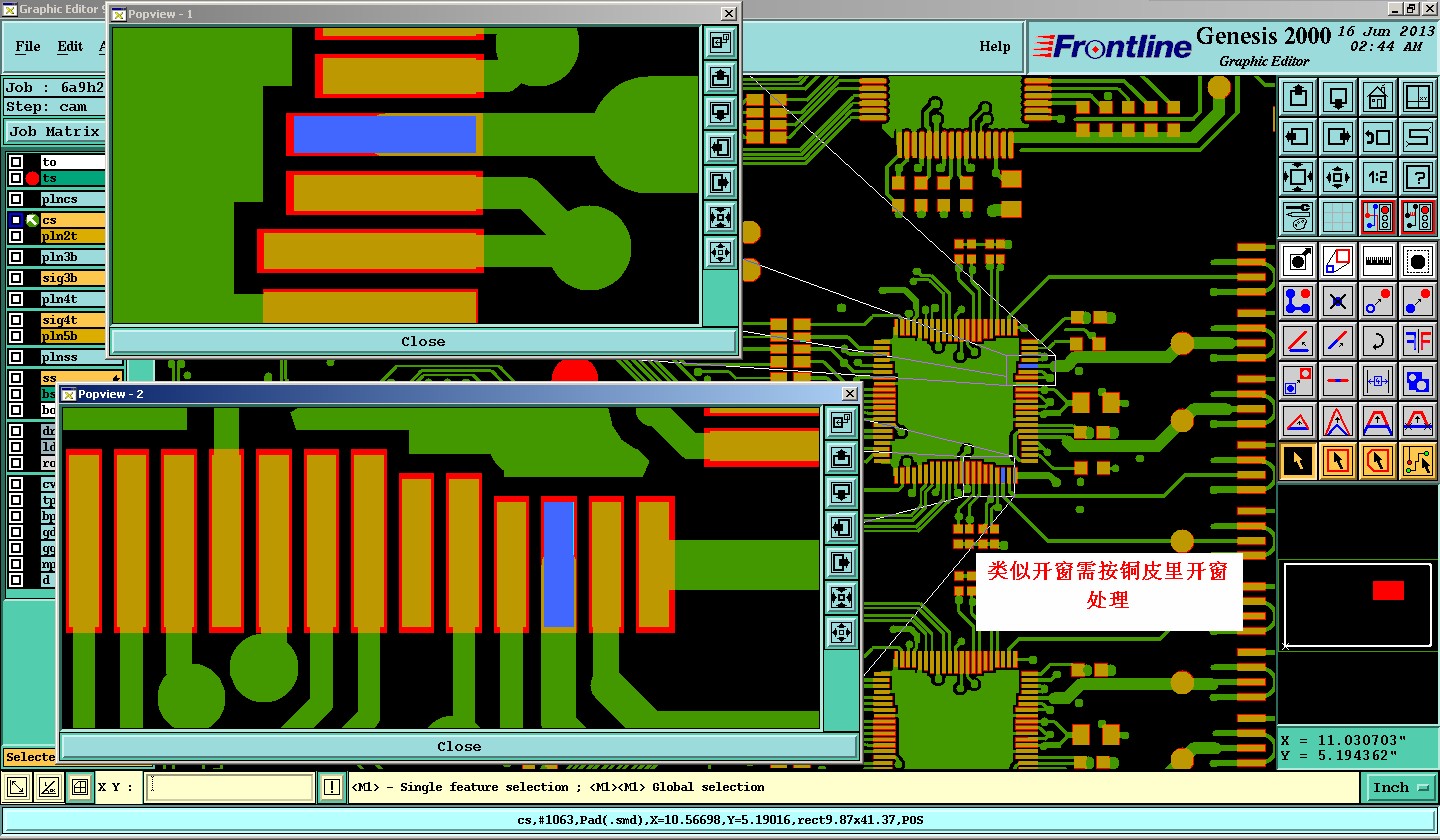Click the pan right icon in Popview 2
The image size is (1440, 840).
pos(841,562)
